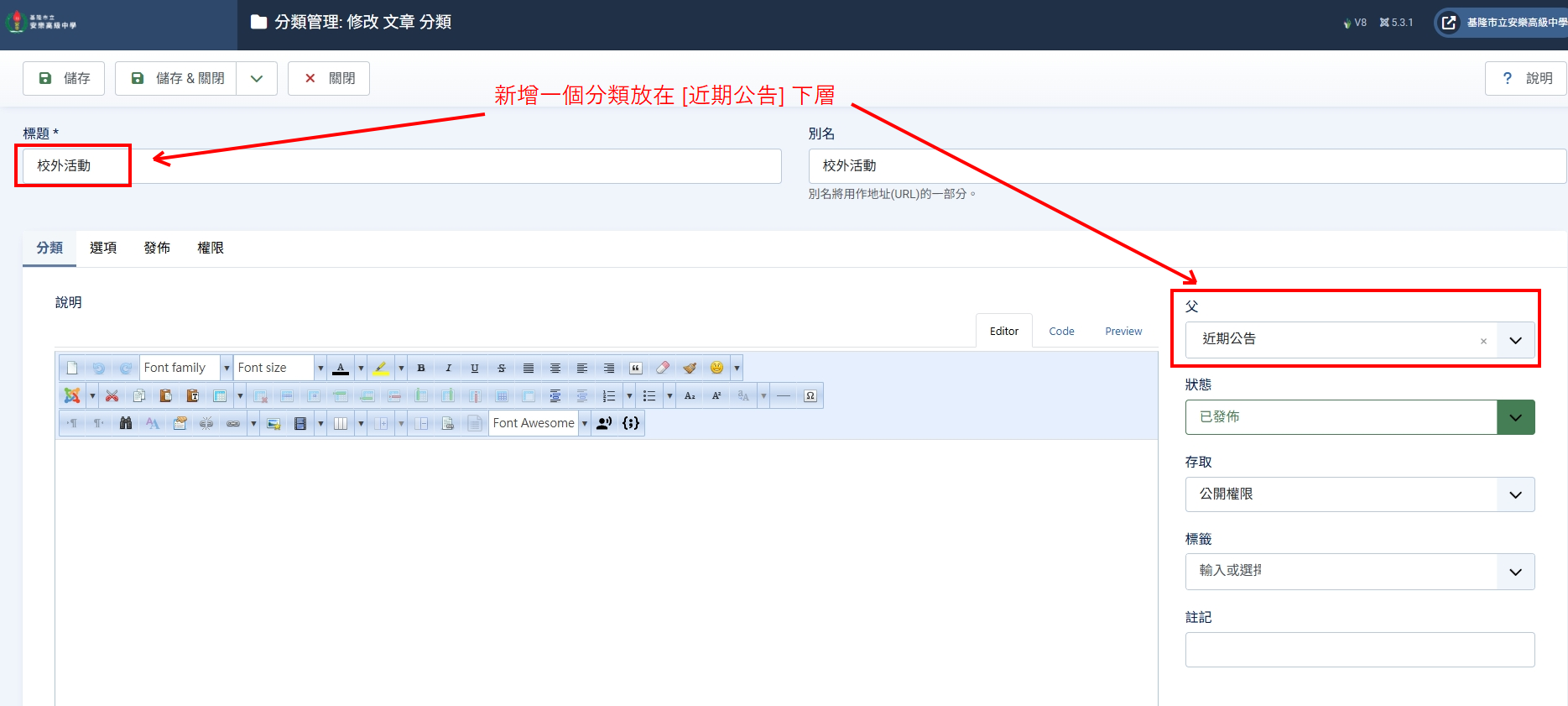The image size is (1568, 706).
Task: Toggle italic text formatting
Action: click(x=448, y=368)
